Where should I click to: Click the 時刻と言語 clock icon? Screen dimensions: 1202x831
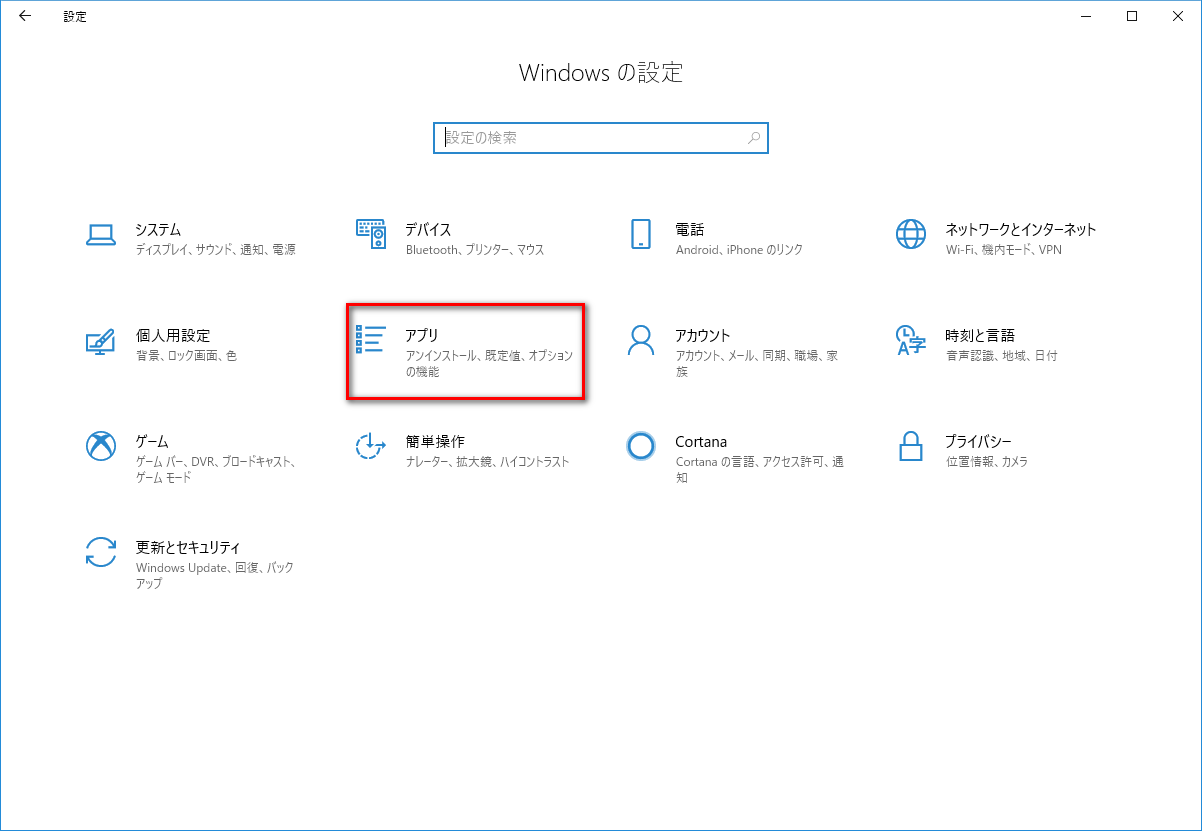[x=911, y=340]
